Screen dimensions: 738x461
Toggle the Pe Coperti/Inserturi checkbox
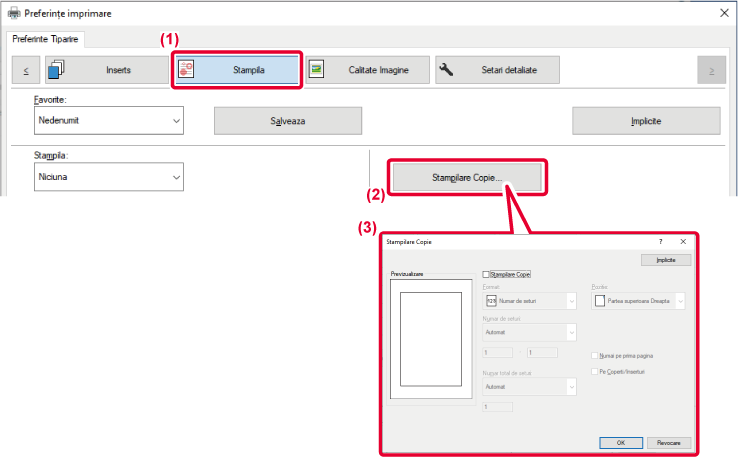pyautogui.click(x=595, y=372)
